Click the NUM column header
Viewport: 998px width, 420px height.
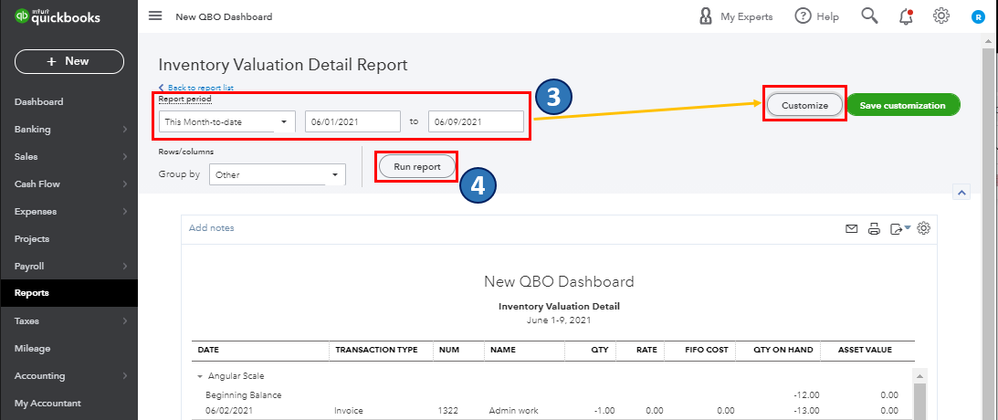point(447,350)
